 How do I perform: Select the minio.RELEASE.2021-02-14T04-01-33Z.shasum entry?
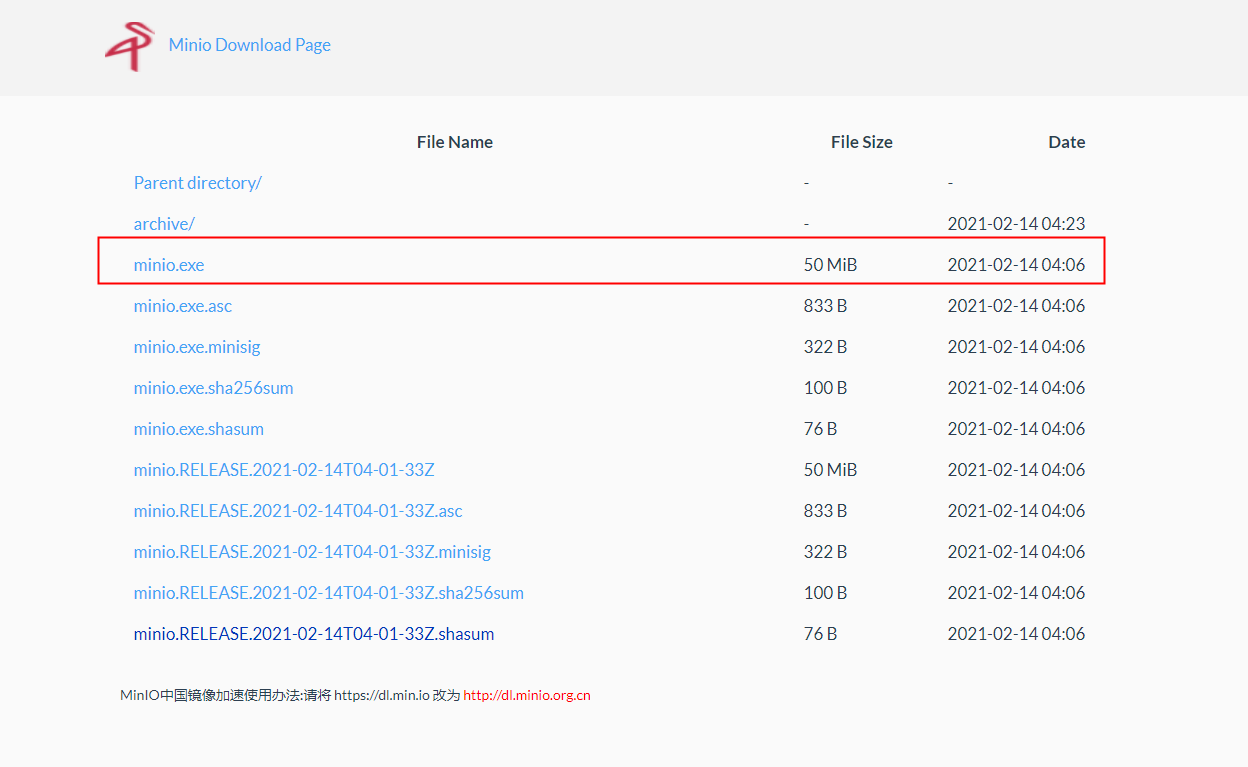tap(313, 633)
